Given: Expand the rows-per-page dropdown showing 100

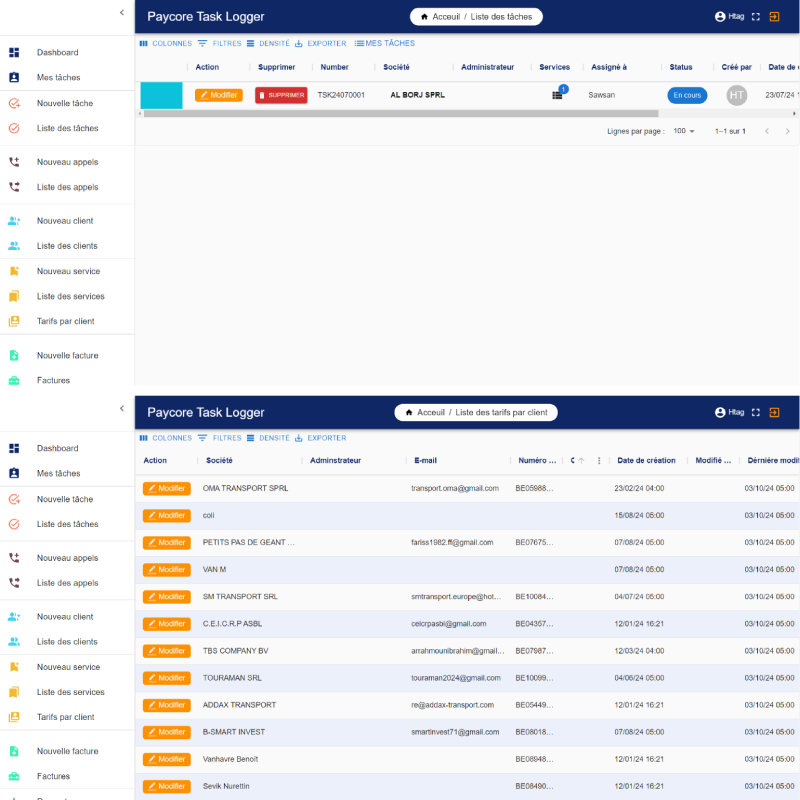Looking at the screenshot, I should coord(685,131).
